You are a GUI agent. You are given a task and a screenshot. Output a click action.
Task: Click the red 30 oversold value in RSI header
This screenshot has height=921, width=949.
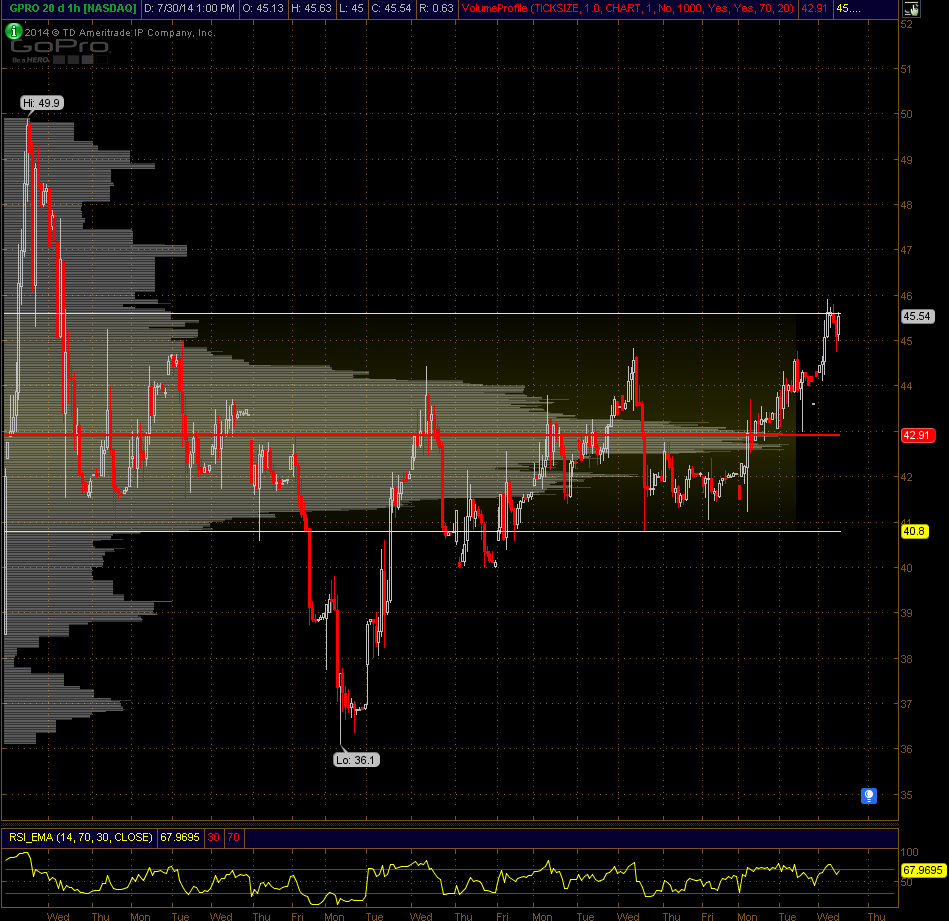[x=214, y=837]
